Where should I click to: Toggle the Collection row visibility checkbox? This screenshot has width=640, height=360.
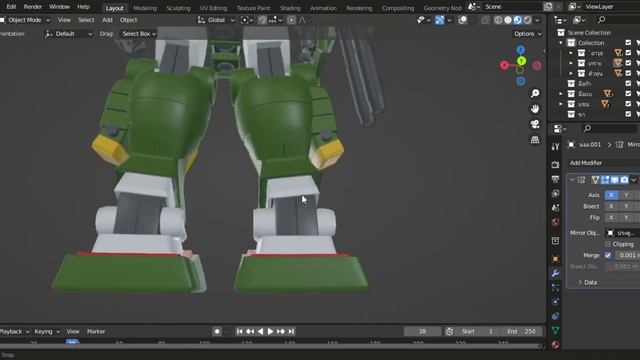(x=628, y=43)
